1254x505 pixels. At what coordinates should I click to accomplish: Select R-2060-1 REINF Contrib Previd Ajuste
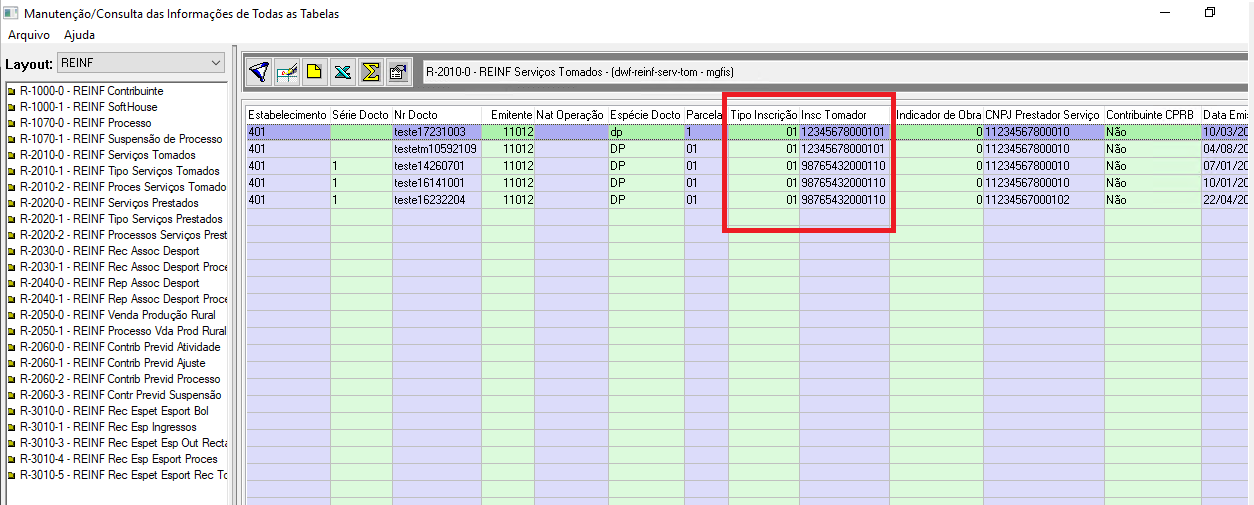point(113,363)
